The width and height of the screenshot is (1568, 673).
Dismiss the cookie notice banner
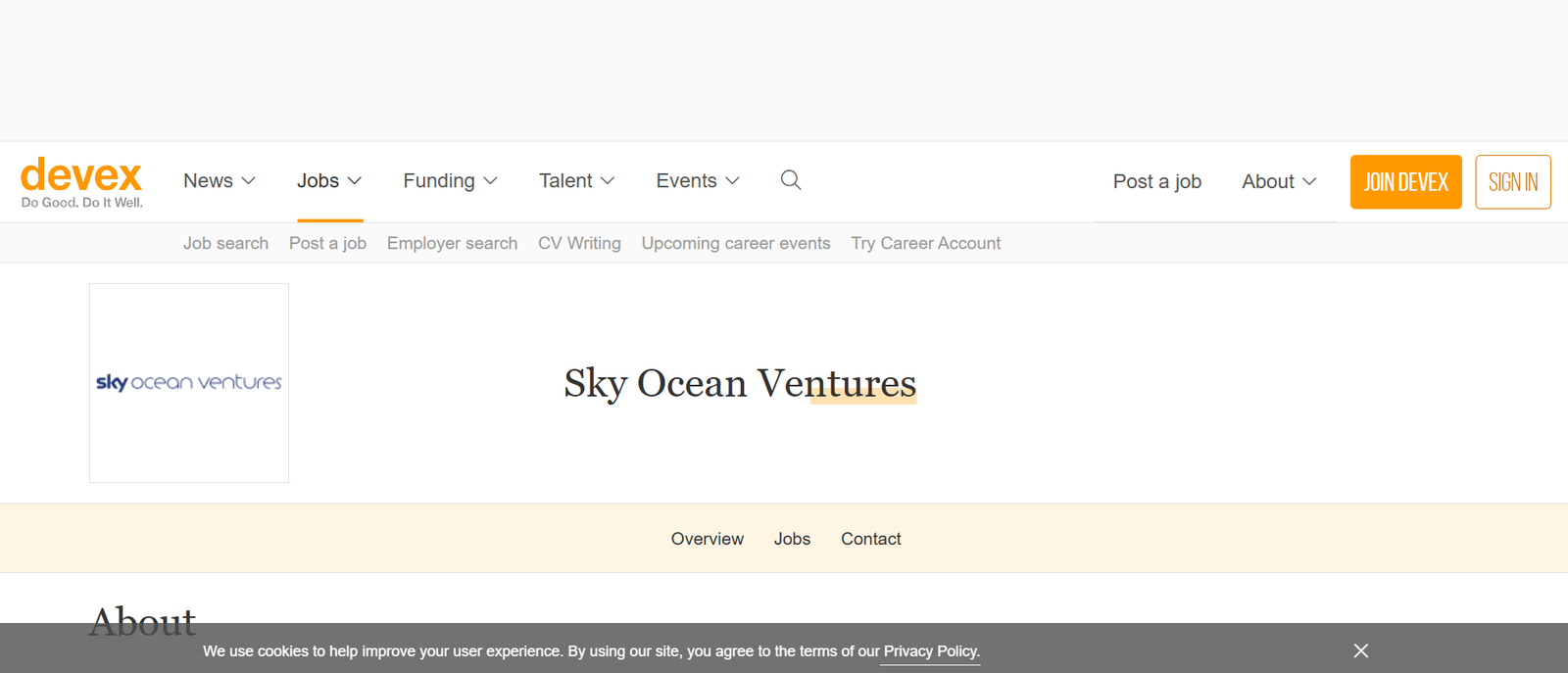pyautogui.click(x=1360, y=650)
